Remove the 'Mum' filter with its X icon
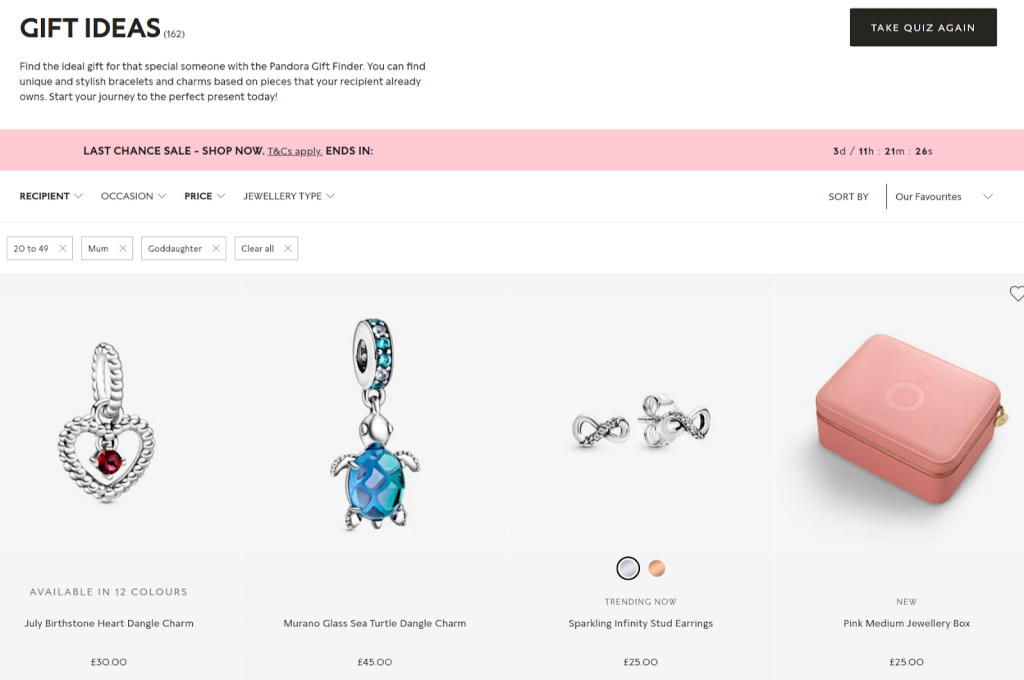 [123, 248]
